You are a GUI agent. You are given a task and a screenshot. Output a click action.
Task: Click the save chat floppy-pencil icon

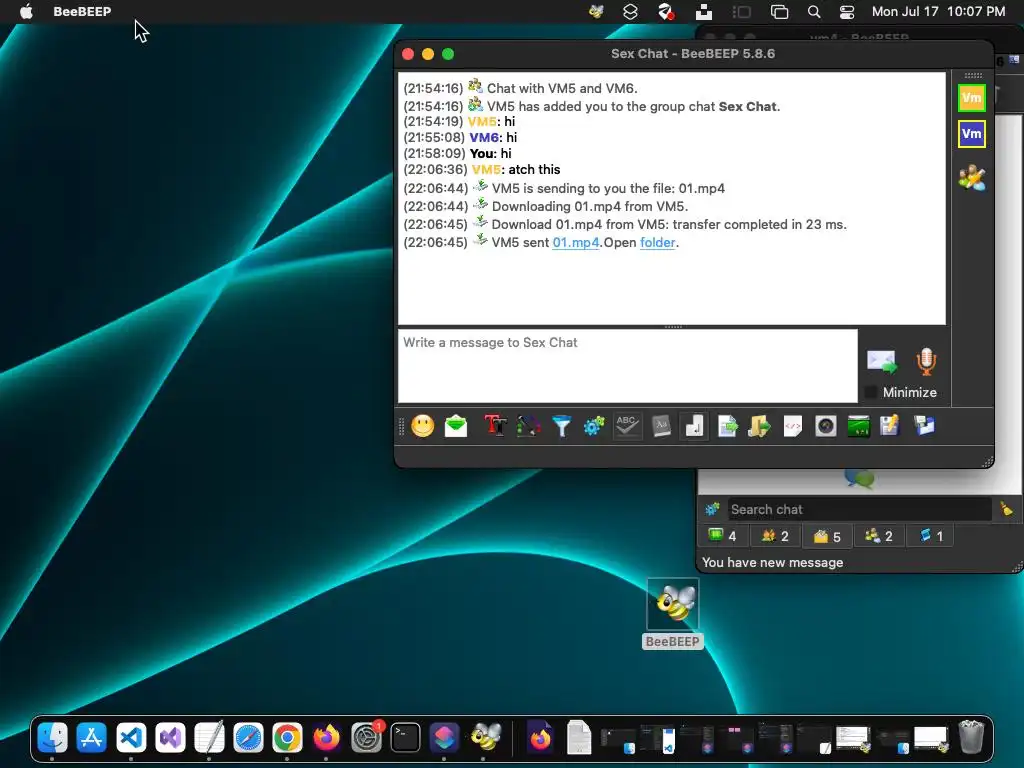(890, 426)
